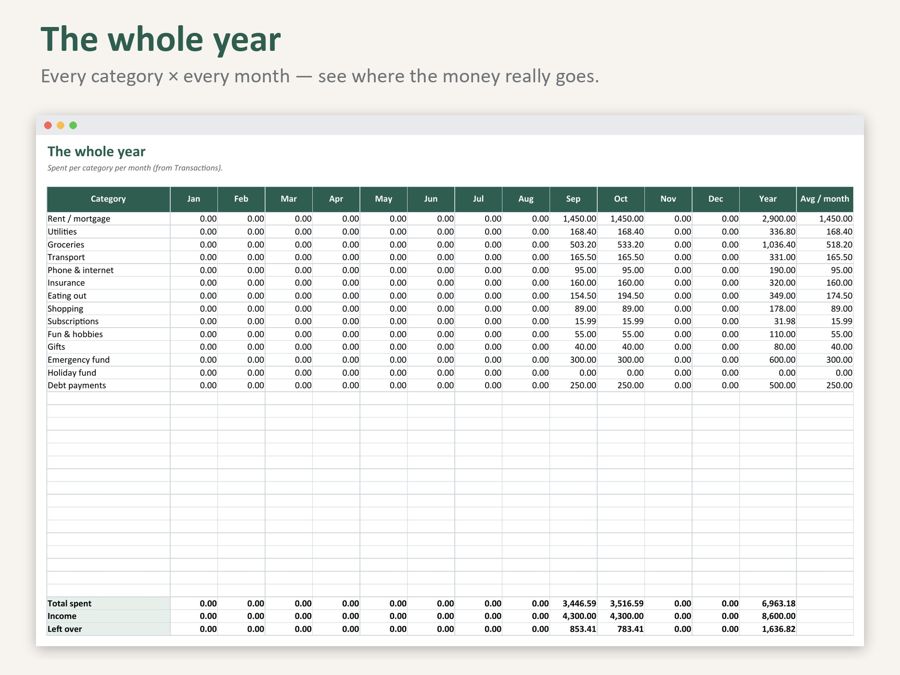Select the Mar column header

click(289, 199)
